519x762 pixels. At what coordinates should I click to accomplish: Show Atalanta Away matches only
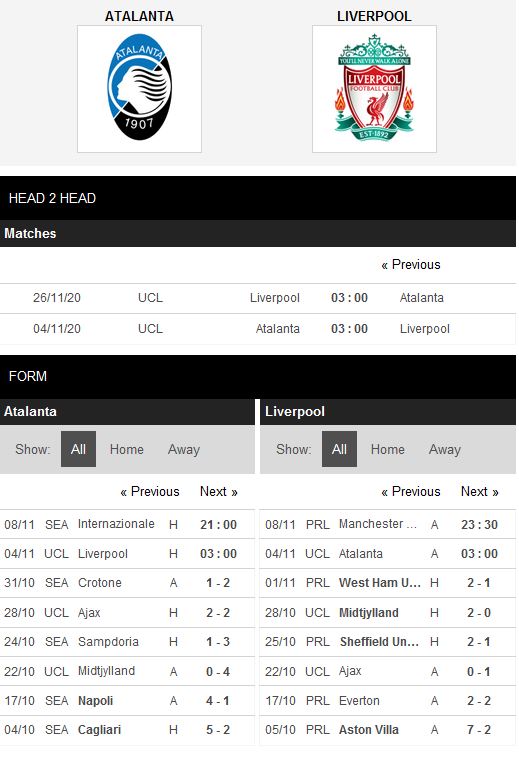coord(184,449)
